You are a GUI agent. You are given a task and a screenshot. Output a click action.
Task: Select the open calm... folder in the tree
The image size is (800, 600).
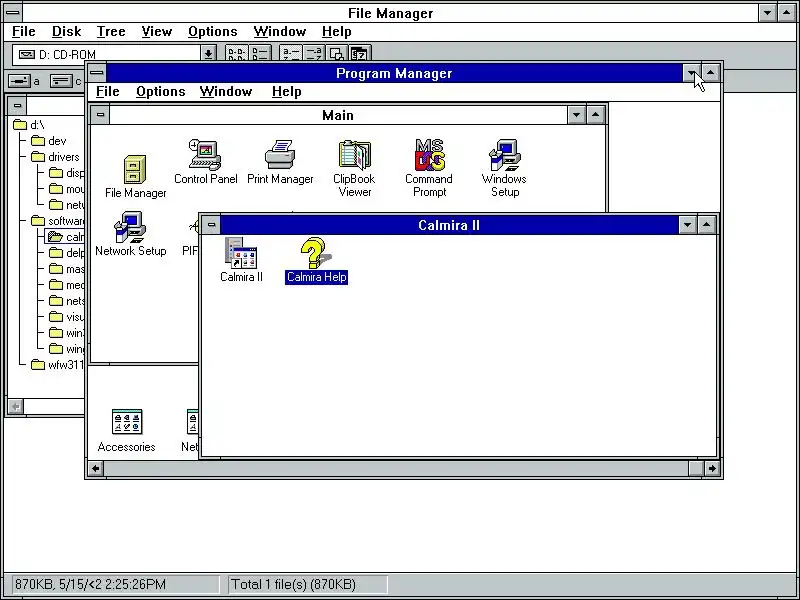[x=65, y=237]
